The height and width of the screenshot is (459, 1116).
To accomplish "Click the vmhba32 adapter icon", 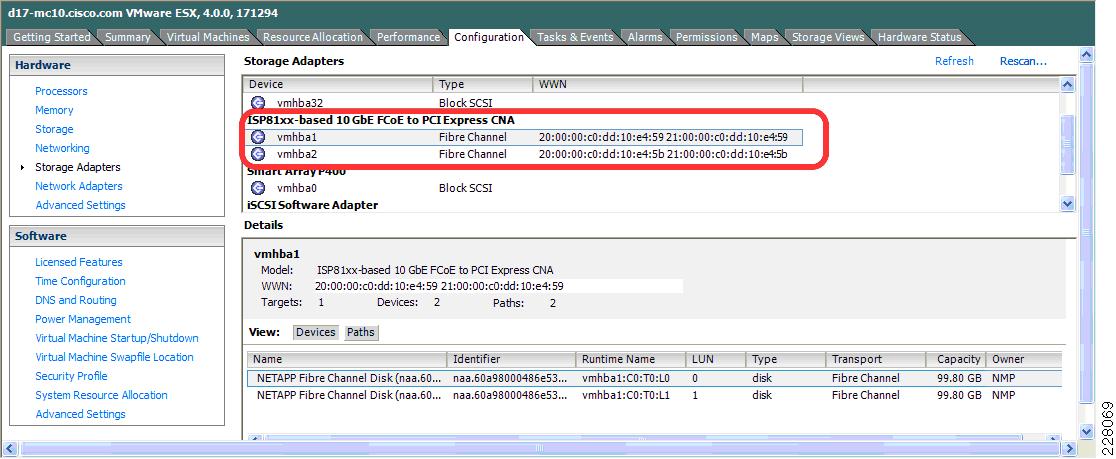I will tap(259, 102).
